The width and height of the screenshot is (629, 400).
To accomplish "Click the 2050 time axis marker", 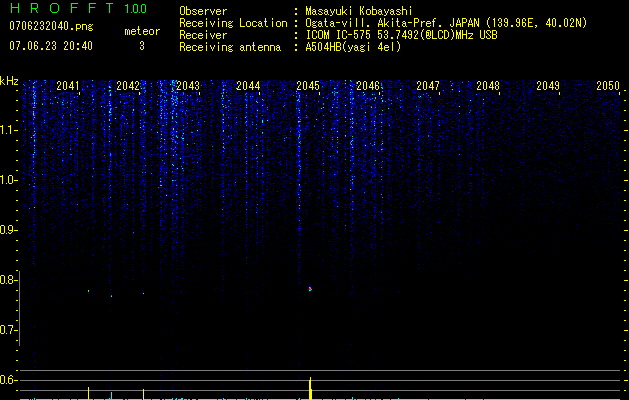I will click(x=608, y=86).
